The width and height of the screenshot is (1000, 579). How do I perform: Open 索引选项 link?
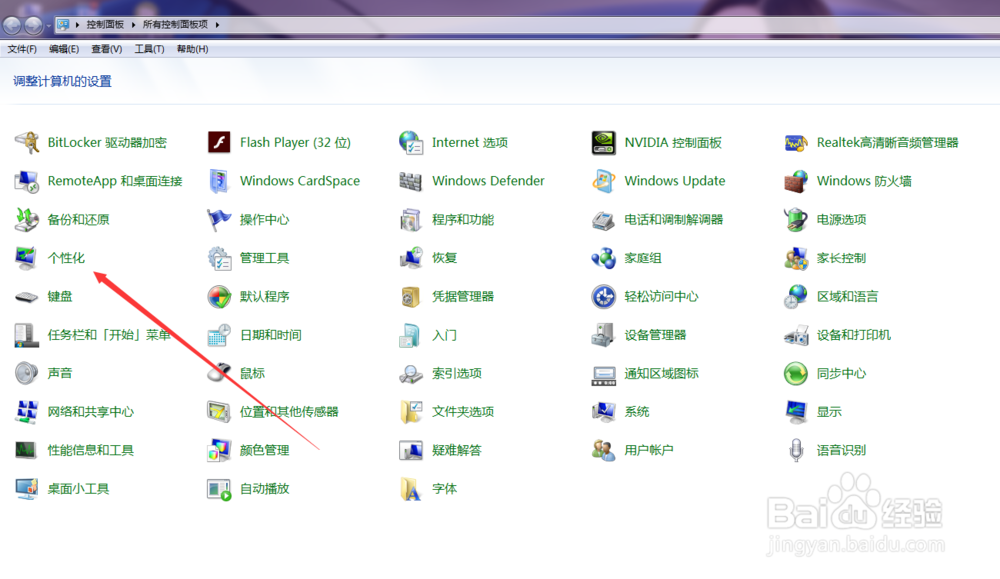pyautogui.click(x=457, y=373)
